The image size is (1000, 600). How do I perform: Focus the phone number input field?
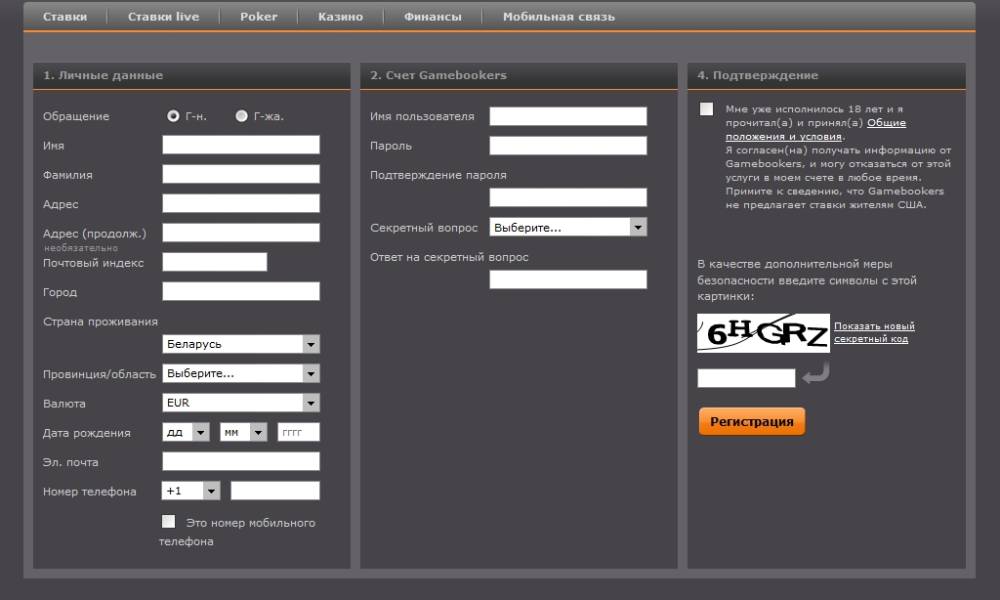tap(275, 491)
